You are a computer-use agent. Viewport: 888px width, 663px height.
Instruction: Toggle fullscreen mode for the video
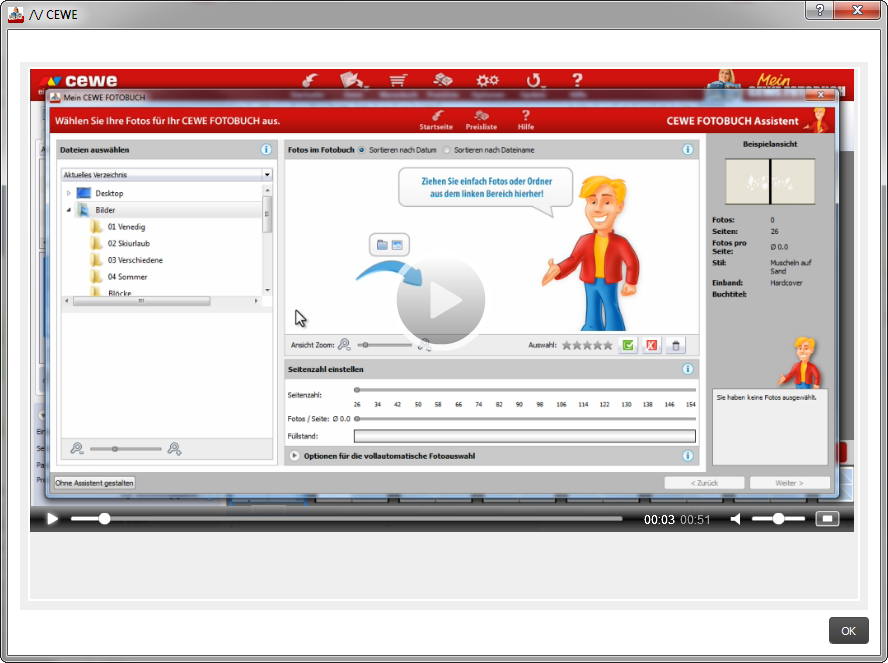826,519
